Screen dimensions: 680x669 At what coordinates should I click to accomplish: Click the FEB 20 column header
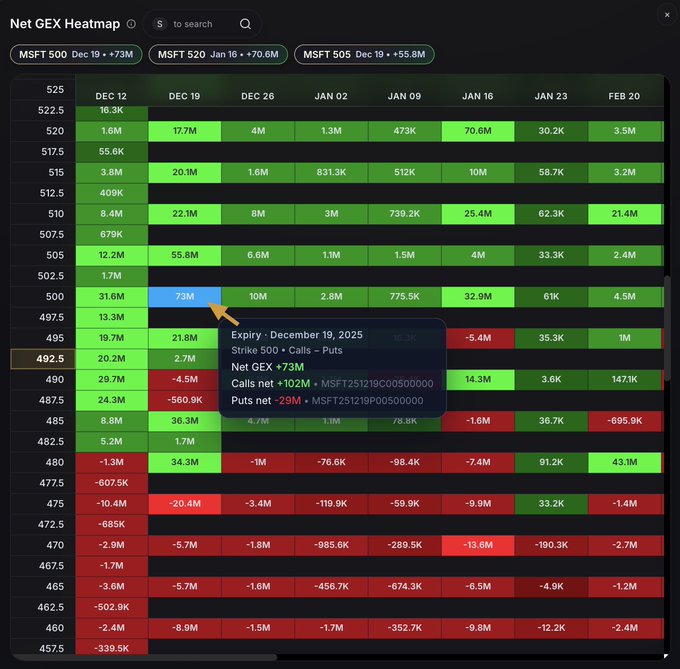(x=624, y=96)
